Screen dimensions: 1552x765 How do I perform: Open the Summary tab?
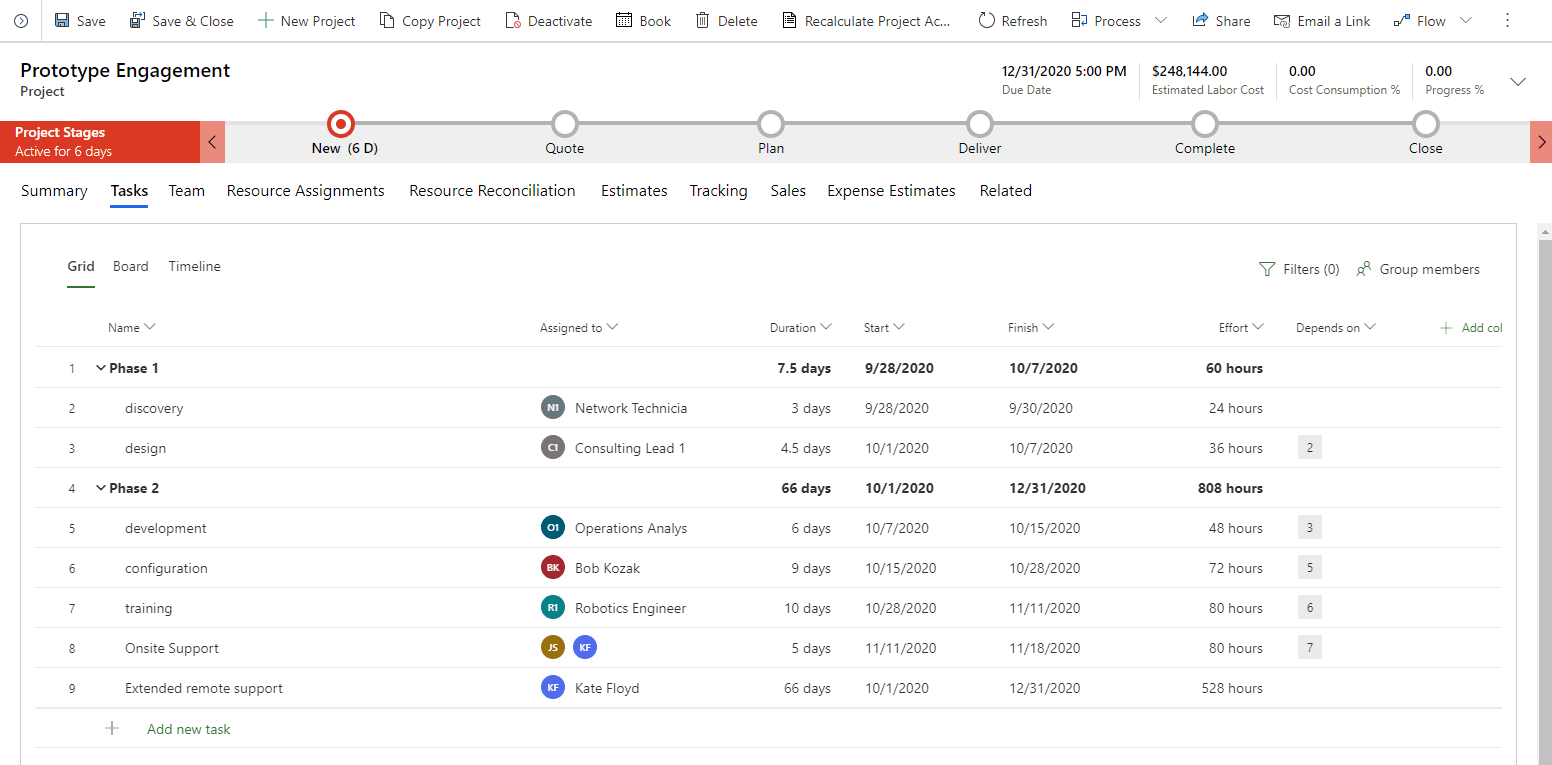click(x=54, y=191)
